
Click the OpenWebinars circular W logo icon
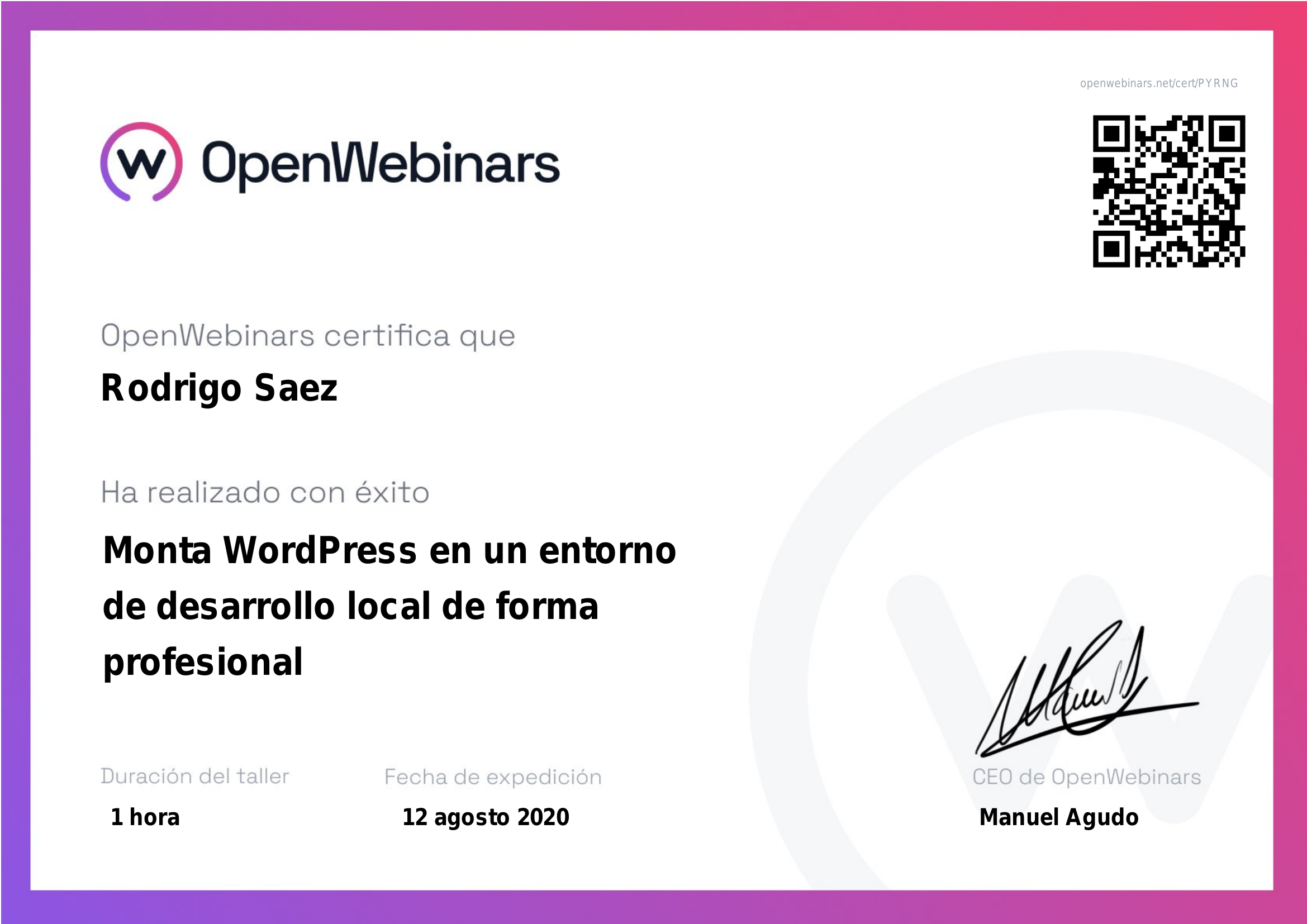click(141, 161)
